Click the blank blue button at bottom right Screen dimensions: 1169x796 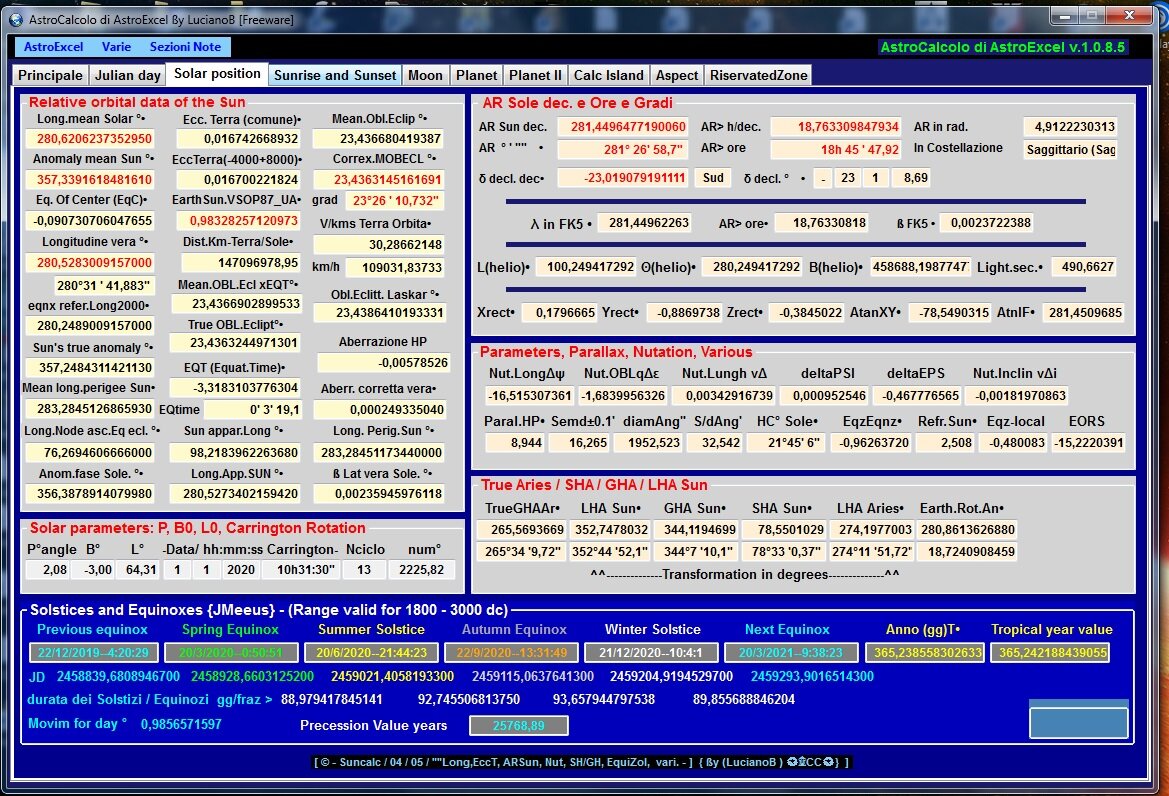point(1078,723)
